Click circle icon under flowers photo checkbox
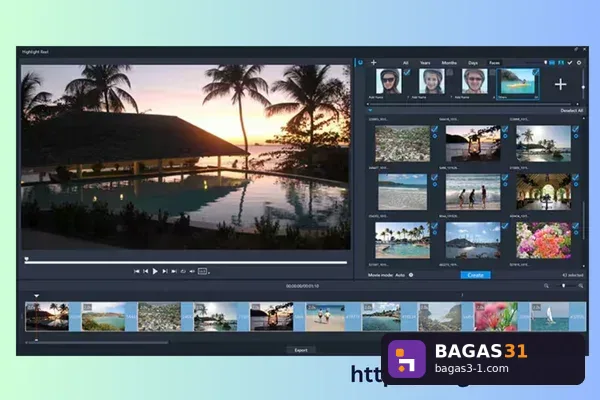The width and height of the screenshot is (600, 400). coord(576,233)
